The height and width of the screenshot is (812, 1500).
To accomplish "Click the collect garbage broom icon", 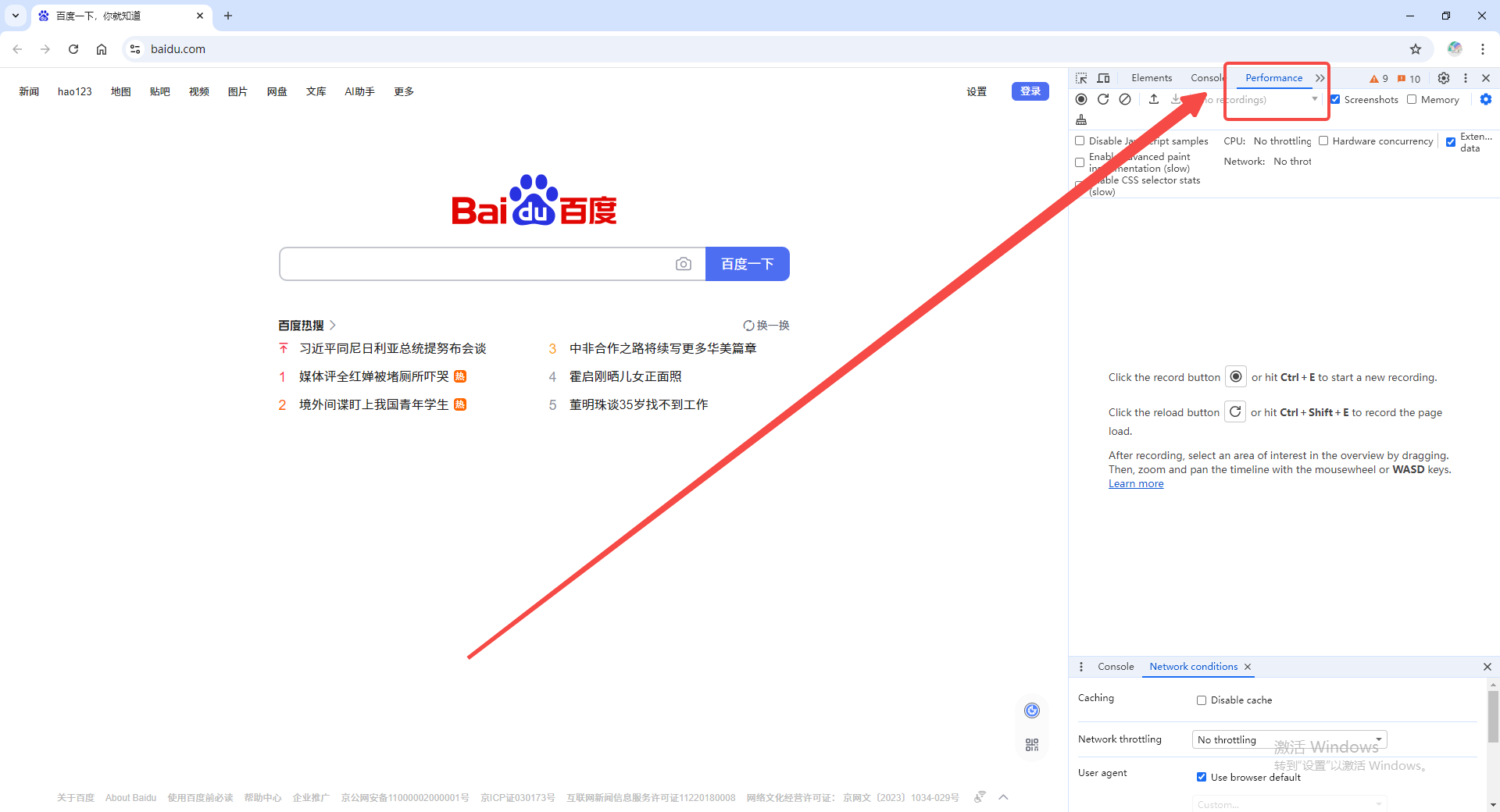I will click(1081, 119).
